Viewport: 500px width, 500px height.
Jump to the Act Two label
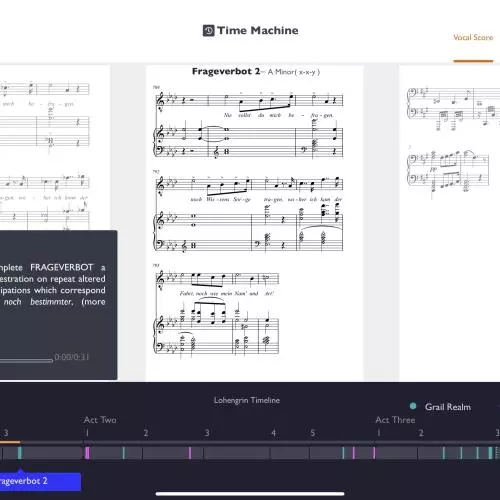pyautogui.click(x=100, y=420)
